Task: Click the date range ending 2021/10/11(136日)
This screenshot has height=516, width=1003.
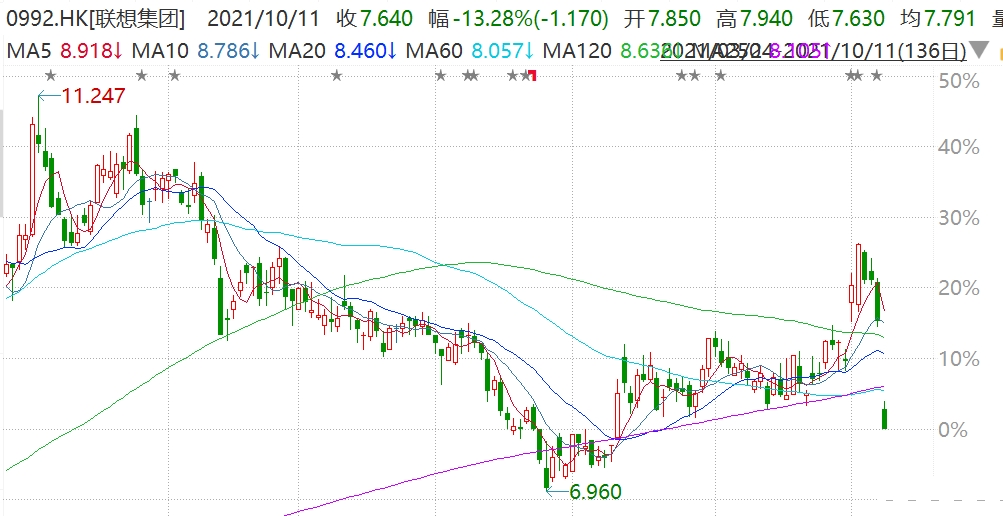Action: 813,51
